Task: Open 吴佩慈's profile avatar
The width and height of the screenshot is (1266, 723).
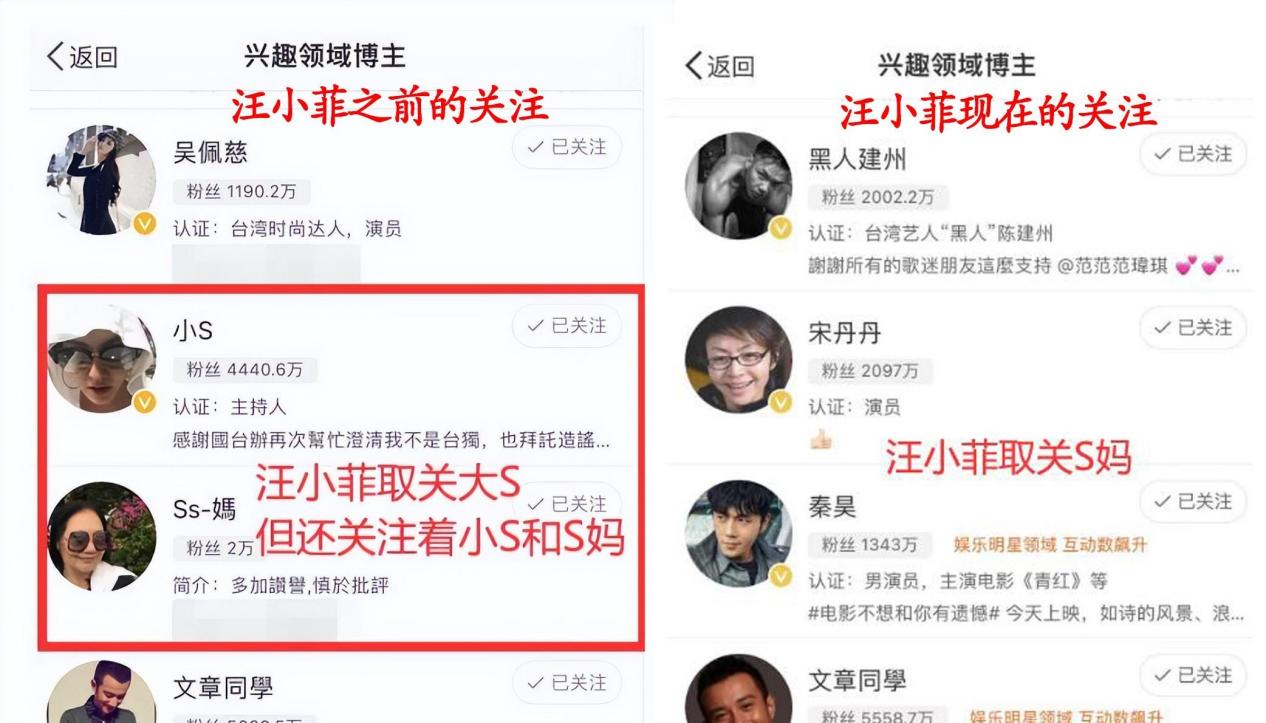Action: click(101, 180)
